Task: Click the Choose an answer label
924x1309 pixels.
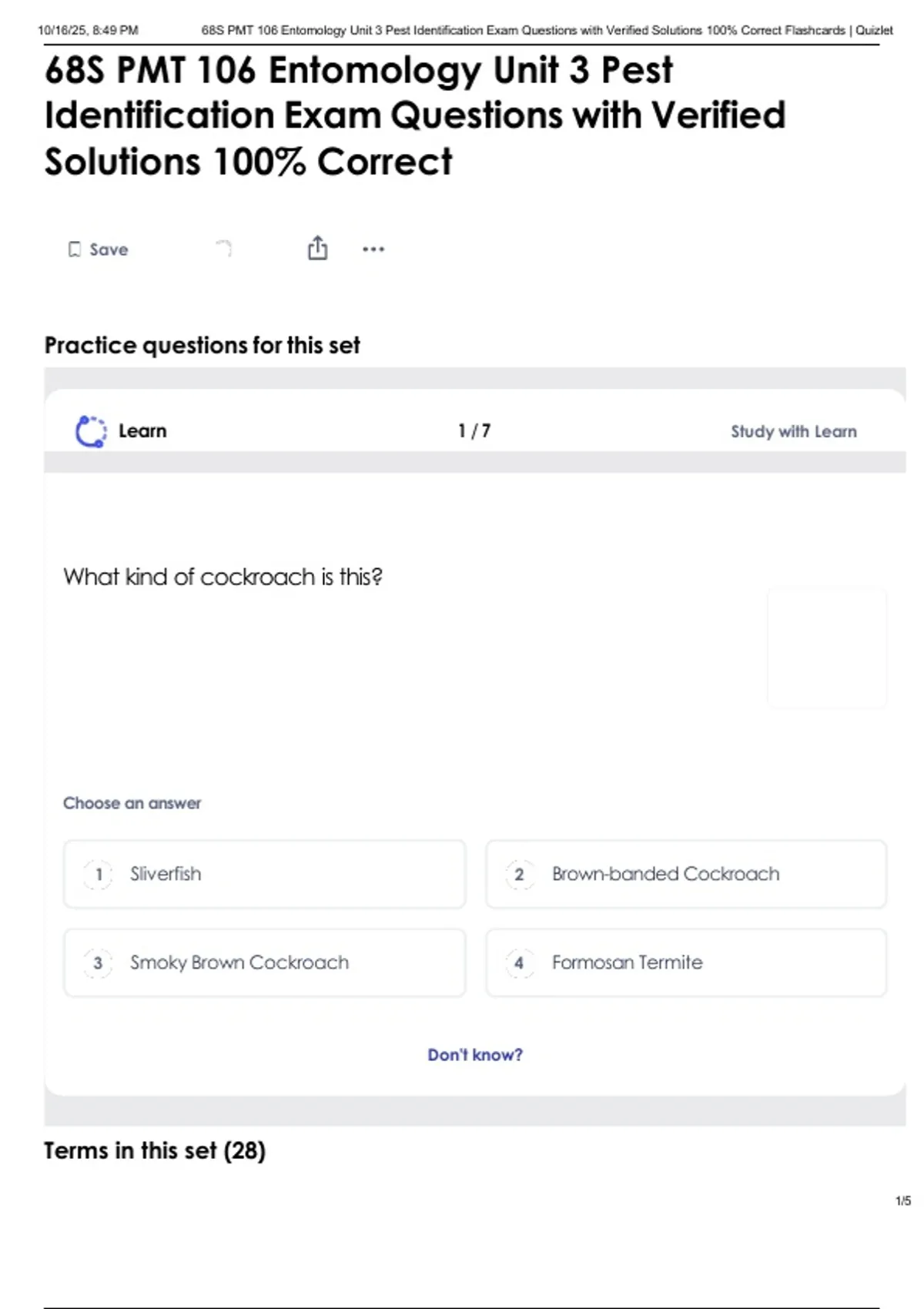Action: (132, 803)
